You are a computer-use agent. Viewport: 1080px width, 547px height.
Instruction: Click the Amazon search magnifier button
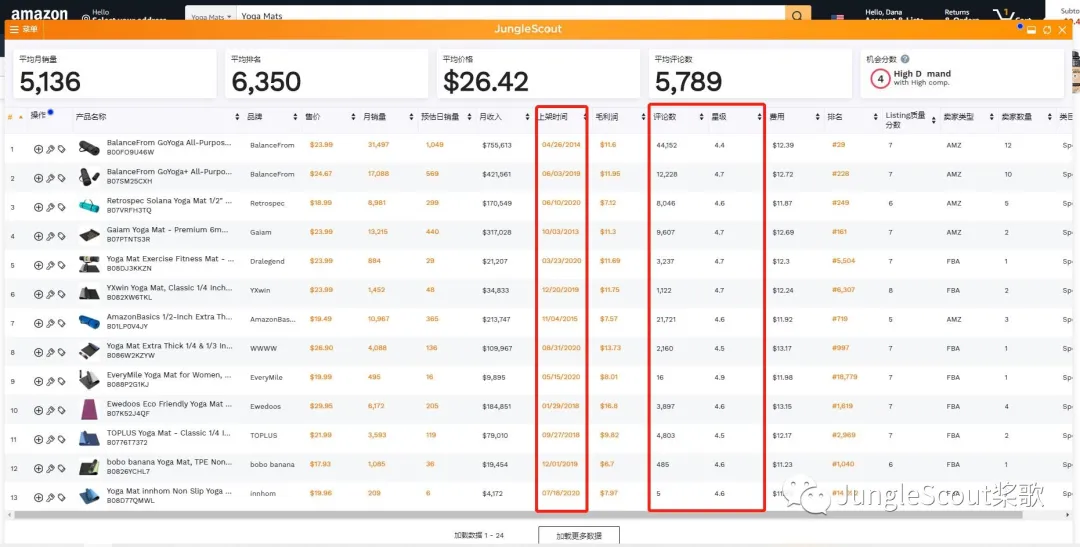click(x=797, y=16)
